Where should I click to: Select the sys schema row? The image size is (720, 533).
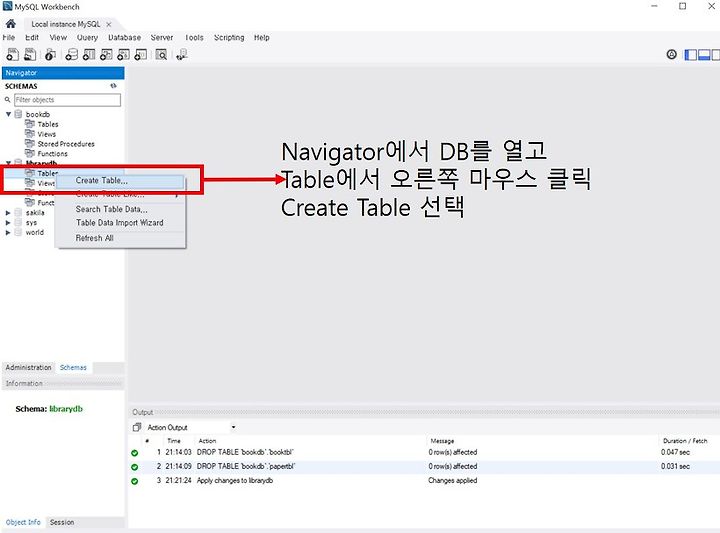[x=31, y=223]
